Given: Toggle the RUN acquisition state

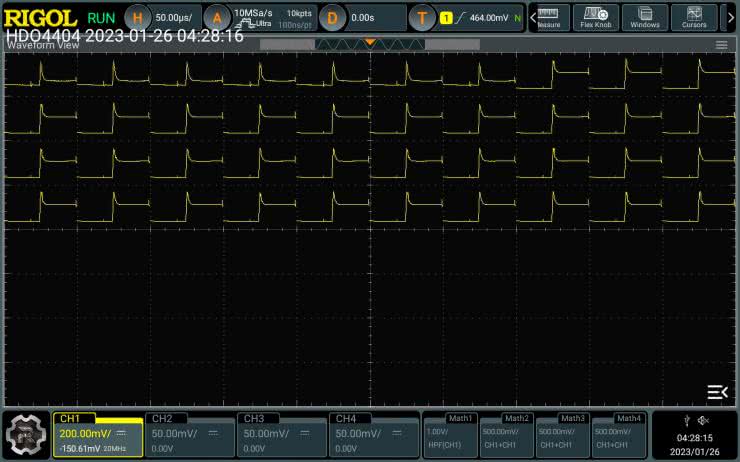Looking at the screenshot, I should pos(101,17).
